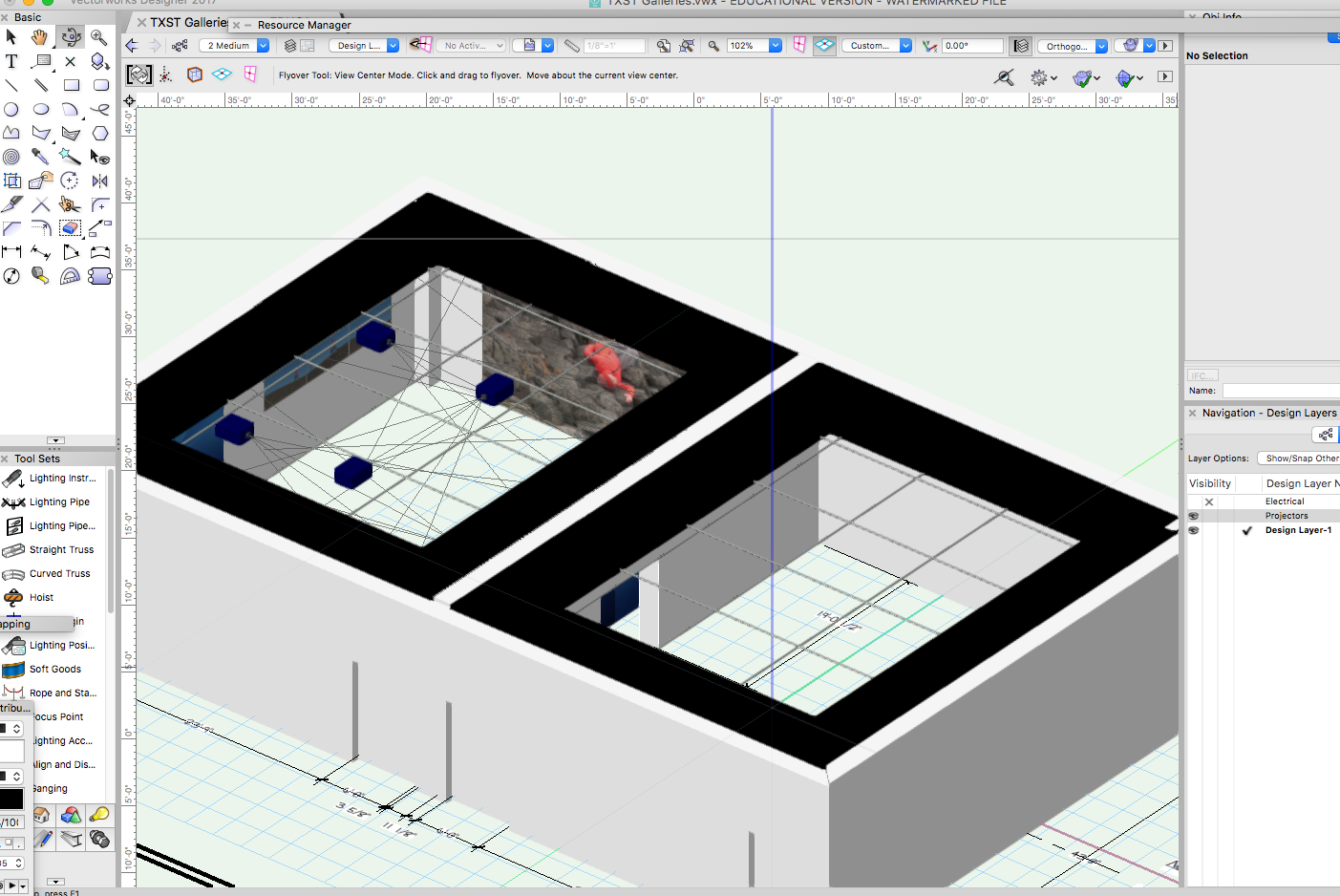Open the Spotlight lightbulb tool set
Screen dimensions: 1340x896
click(x=99, y=815)
